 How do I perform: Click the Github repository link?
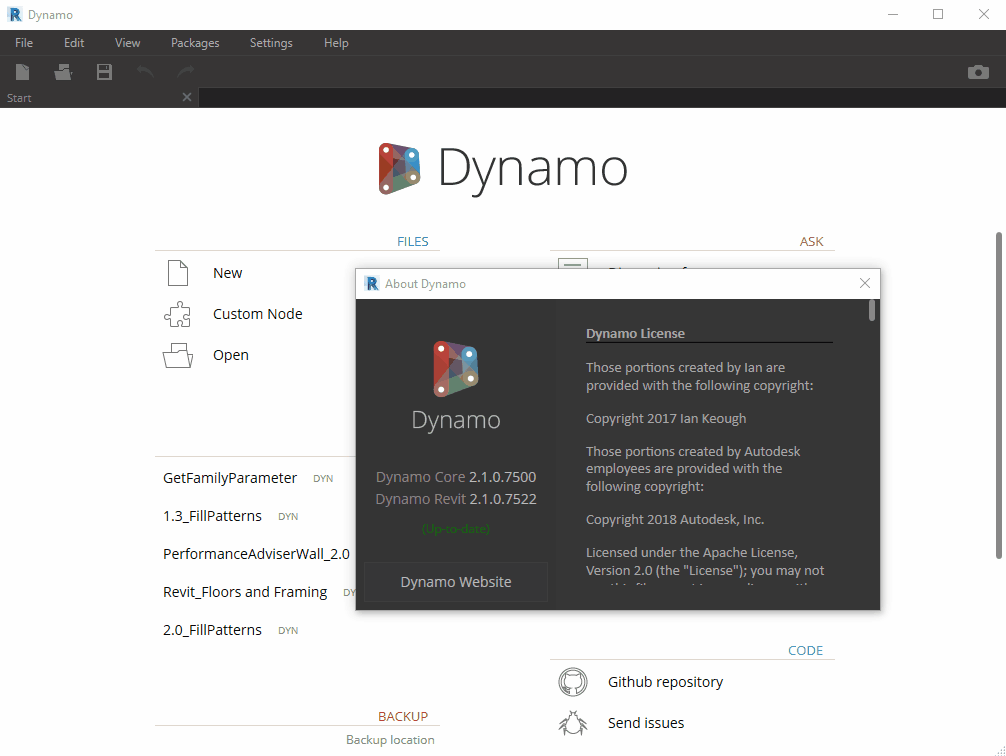point(665,682)
